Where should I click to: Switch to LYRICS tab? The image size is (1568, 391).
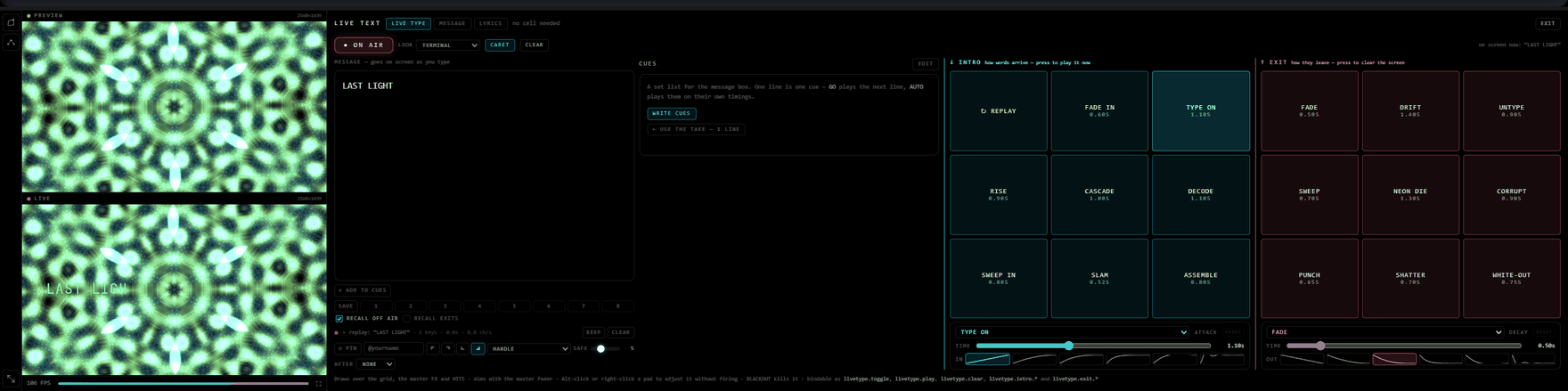tap(490, 23)
